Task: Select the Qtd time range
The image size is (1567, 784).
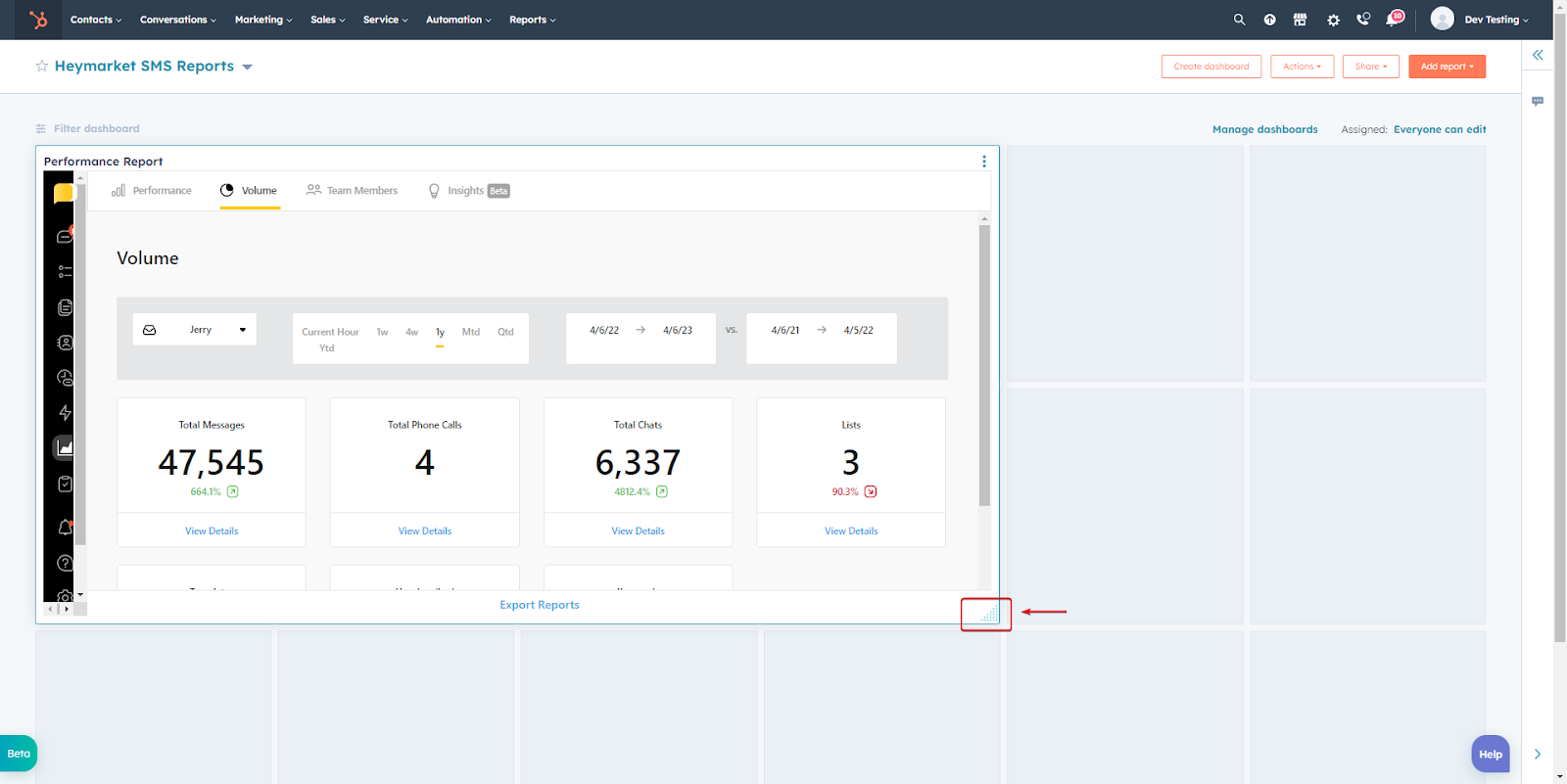Action: click(x=505, y=332)
